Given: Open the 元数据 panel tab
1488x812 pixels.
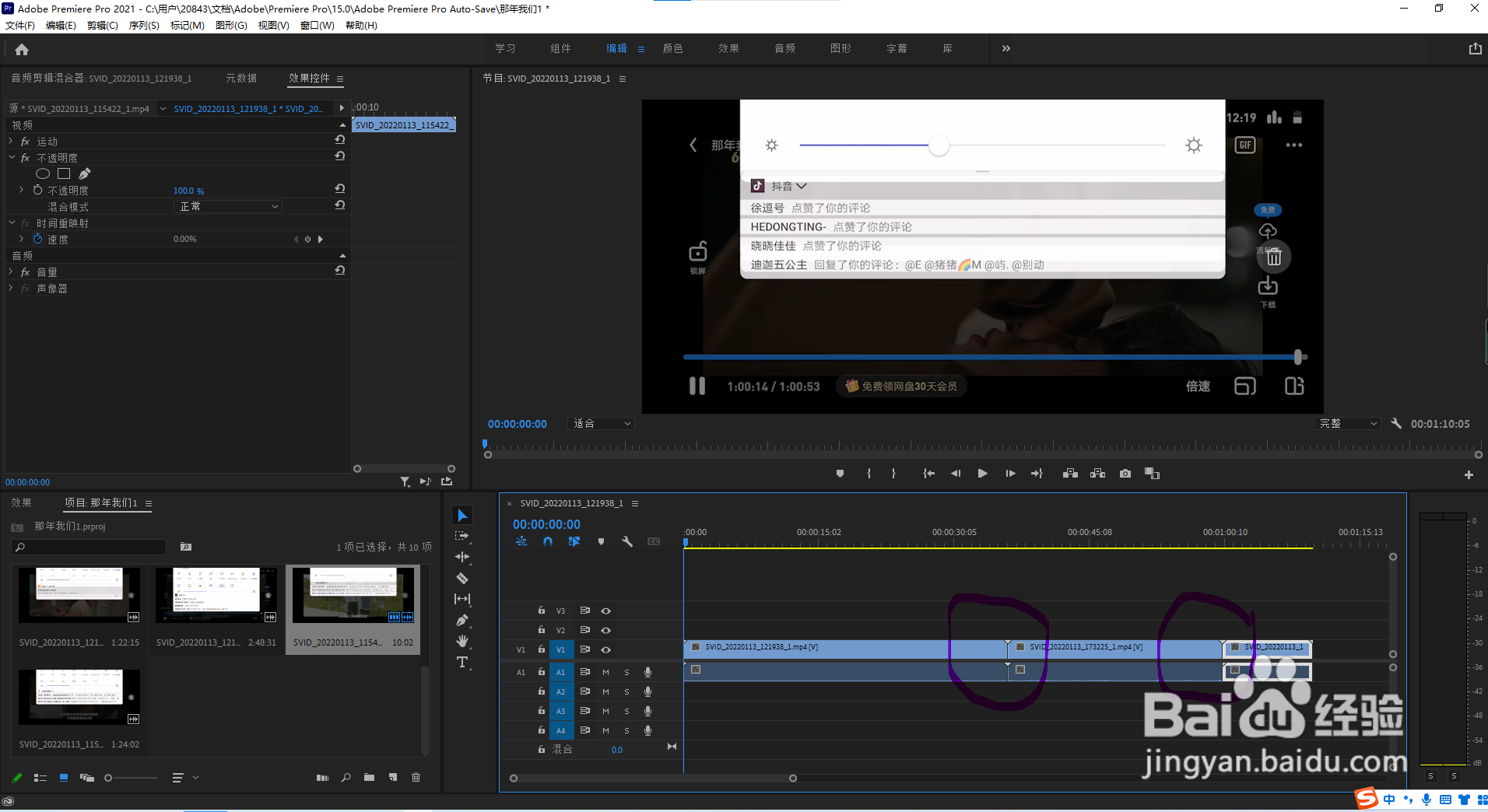Looking at the screenshot, I should point(241,79).
